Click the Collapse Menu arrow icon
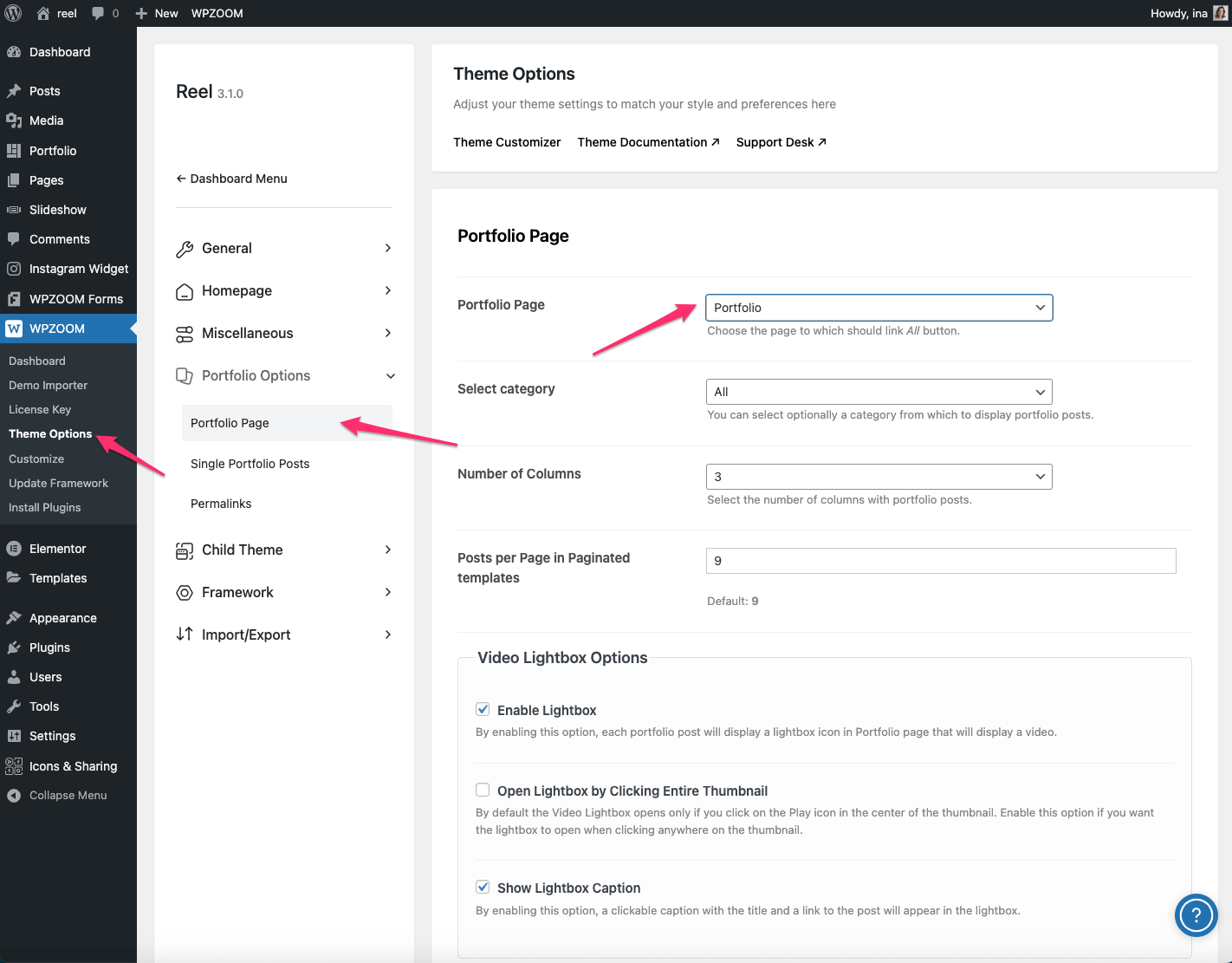This screenshot has height=963, width=1232. pyautogui.click(x=14, y=796)
